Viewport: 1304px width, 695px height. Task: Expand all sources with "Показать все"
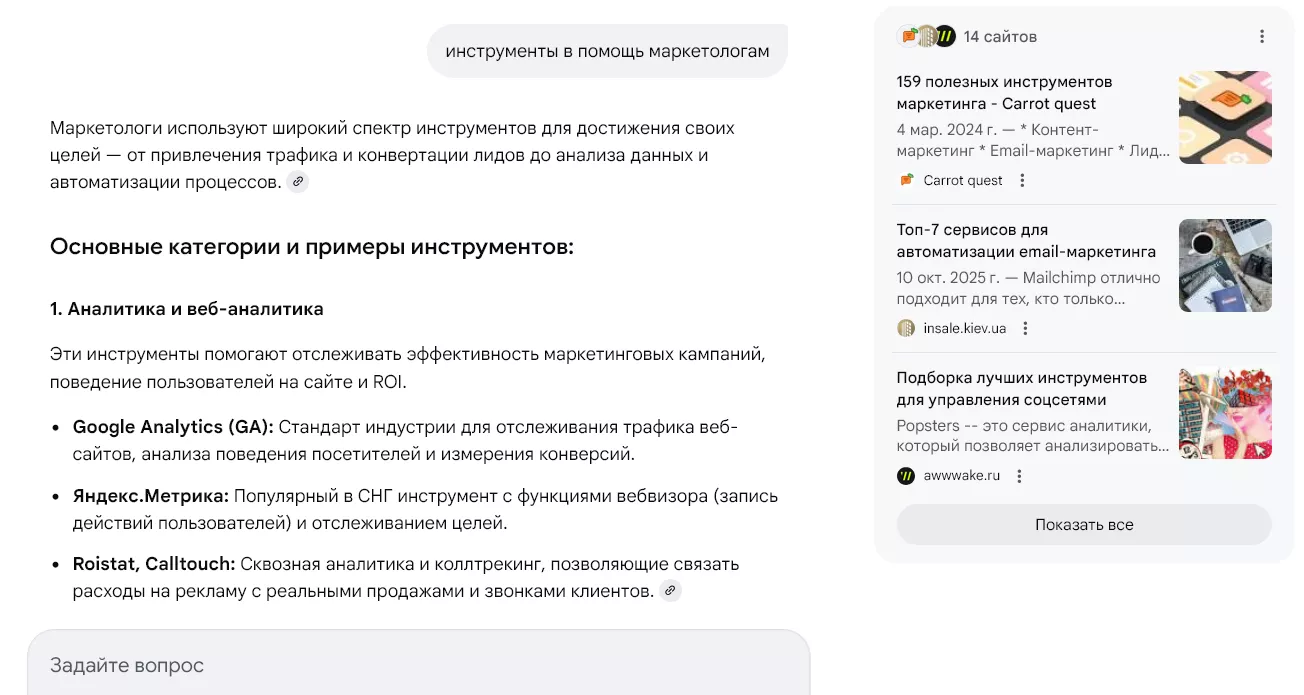coord(1084,524)
